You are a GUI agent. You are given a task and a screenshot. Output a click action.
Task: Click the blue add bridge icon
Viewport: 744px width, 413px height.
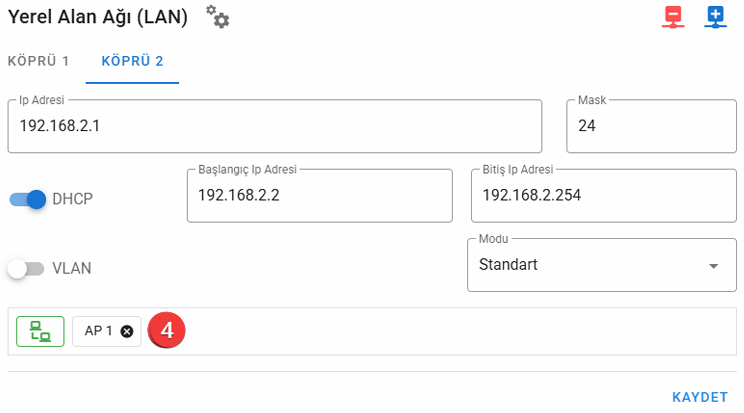pyautogui.click(x=715, y=18)
